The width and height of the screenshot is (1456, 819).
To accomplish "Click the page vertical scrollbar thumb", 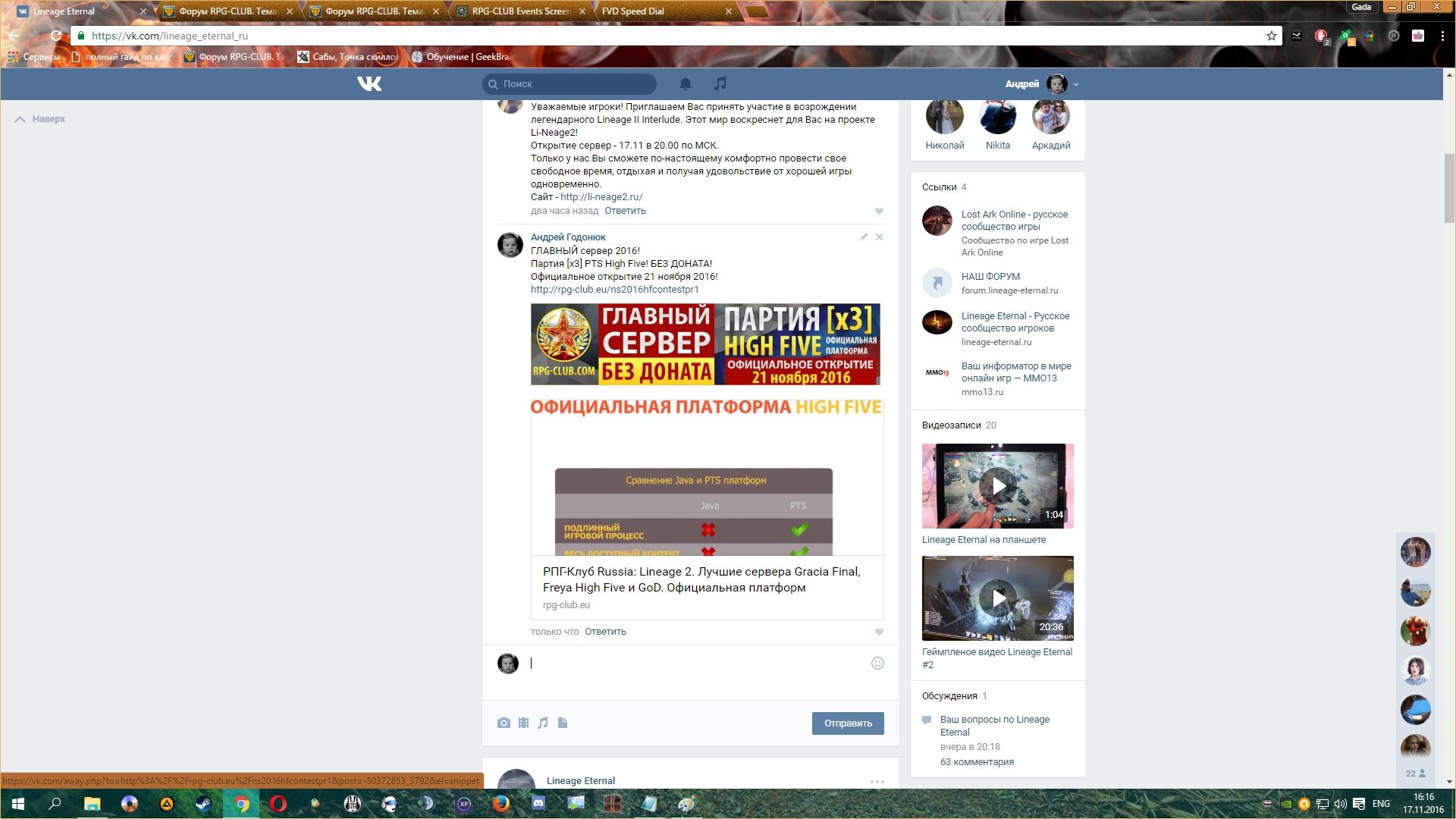I will click(1449, 187).
